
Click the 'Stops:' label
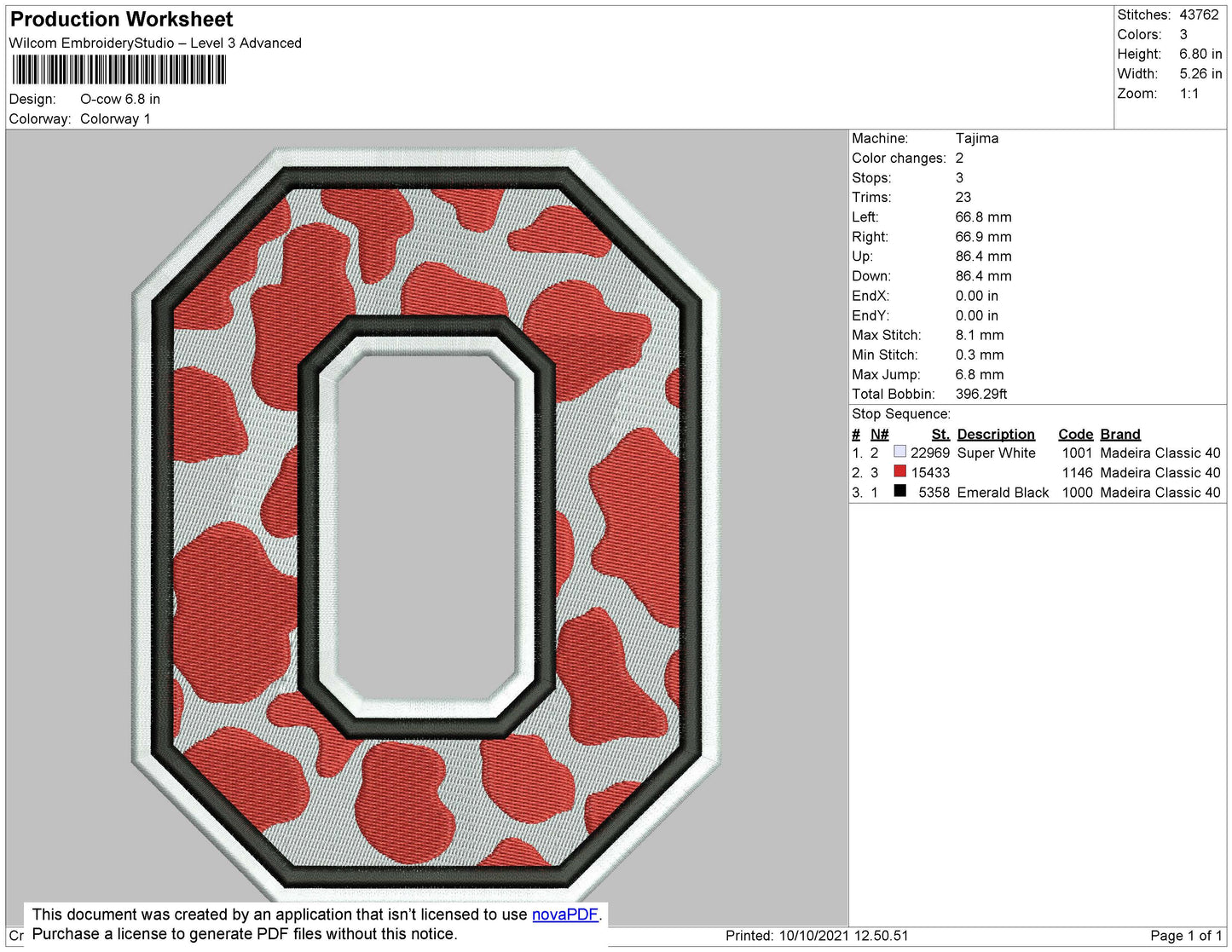(871, 177)
